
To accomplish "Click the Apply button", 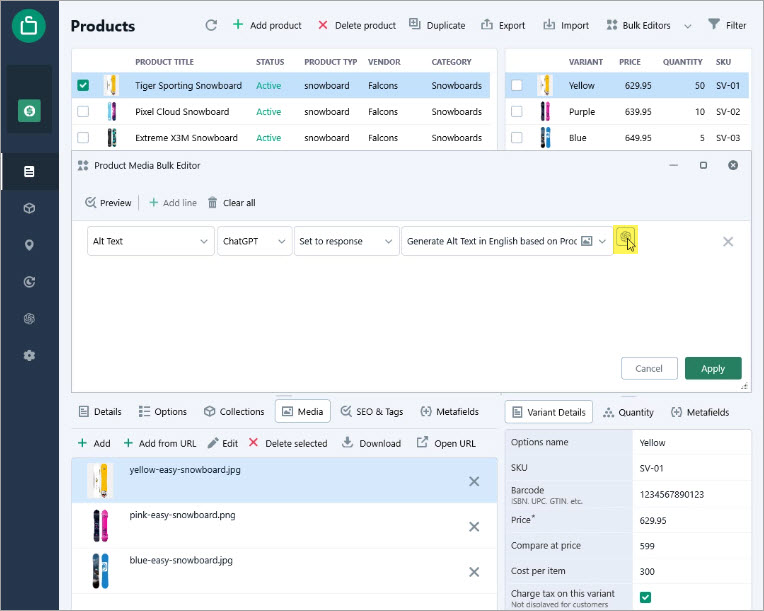I will click(713, 368).
